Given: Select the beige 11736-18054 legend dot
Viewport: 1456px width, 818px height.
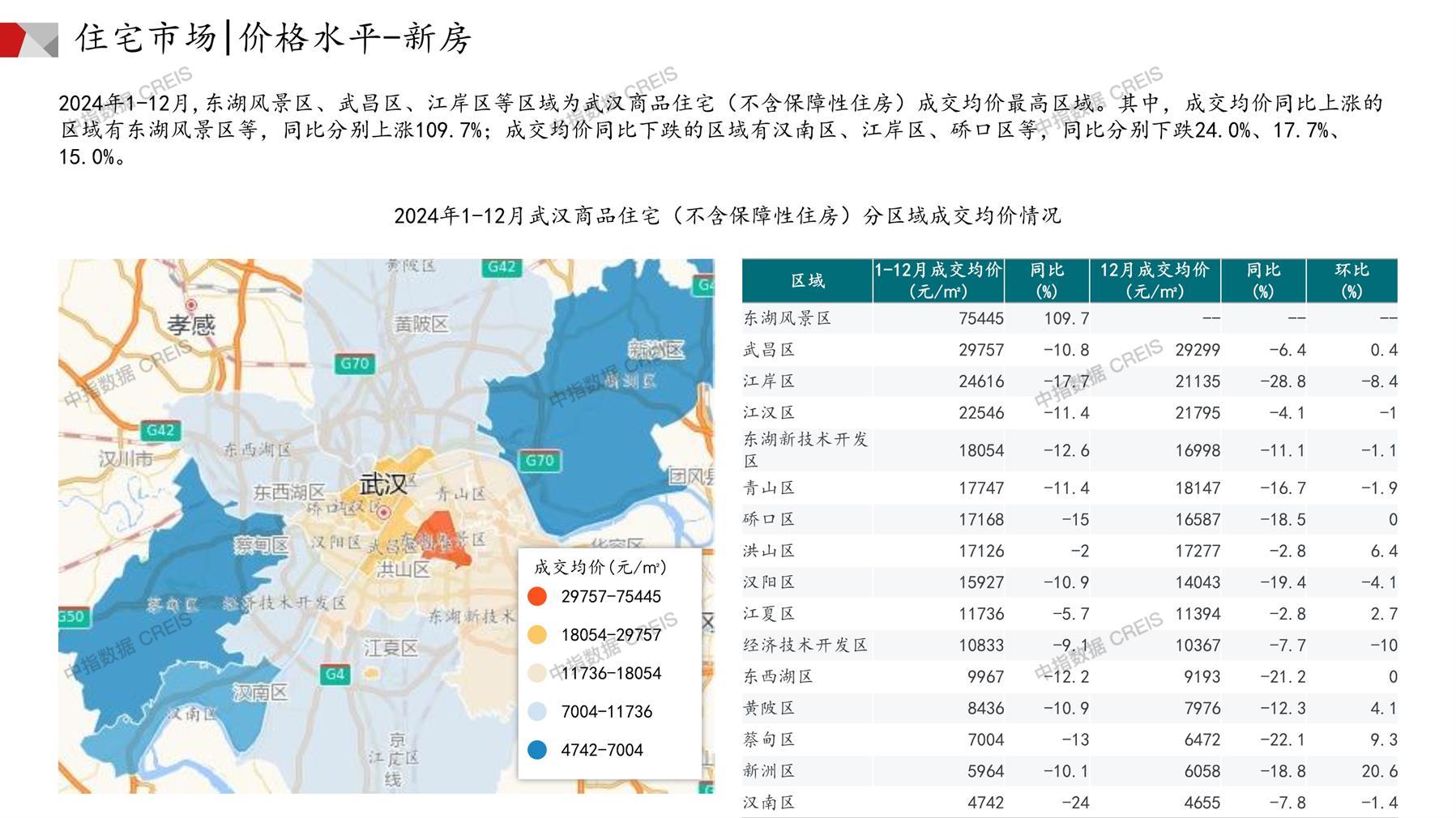Looking at the screenshot, I should coord(537,673).
